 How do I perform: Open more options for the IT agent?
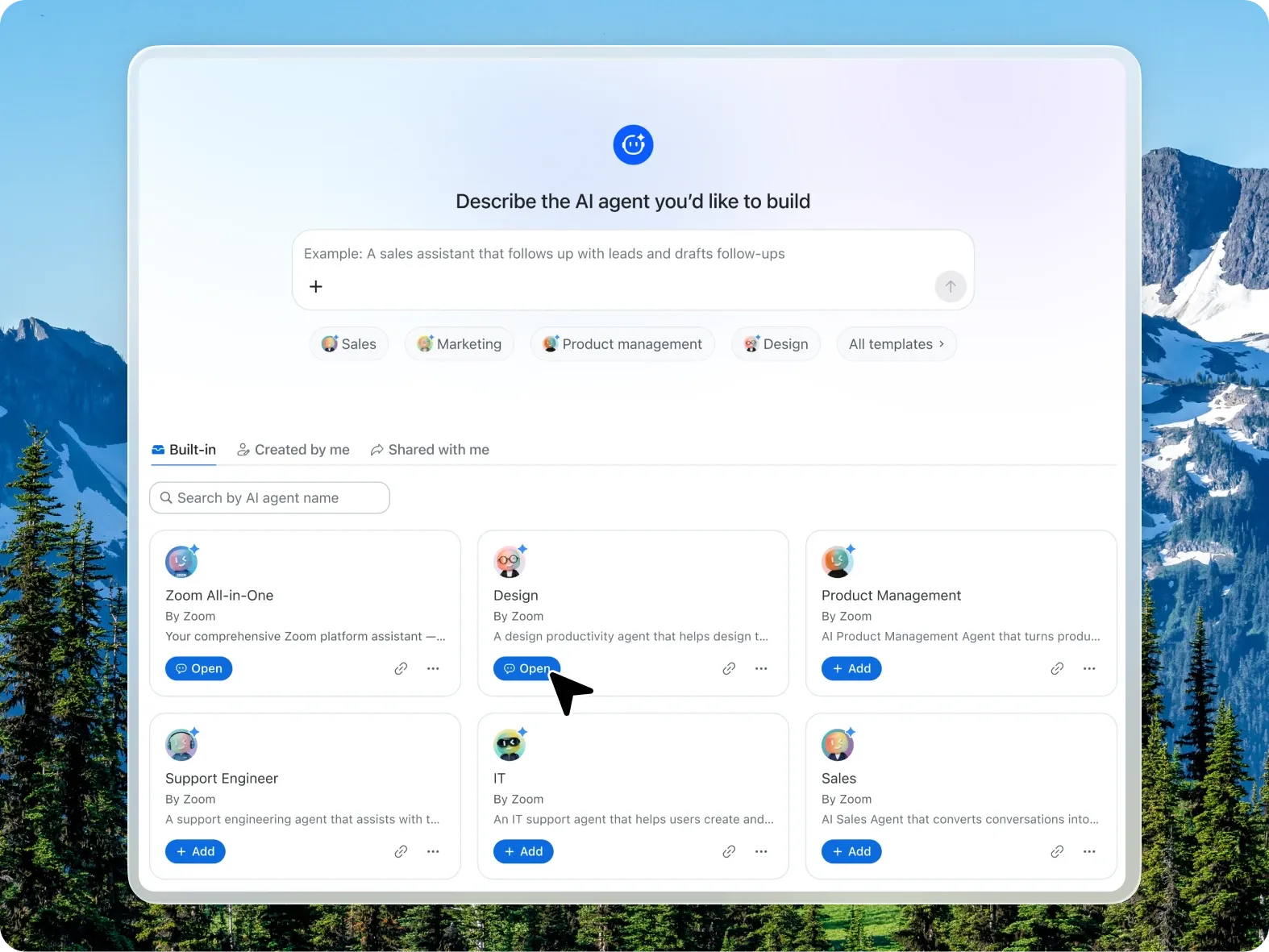coord(761,851)
